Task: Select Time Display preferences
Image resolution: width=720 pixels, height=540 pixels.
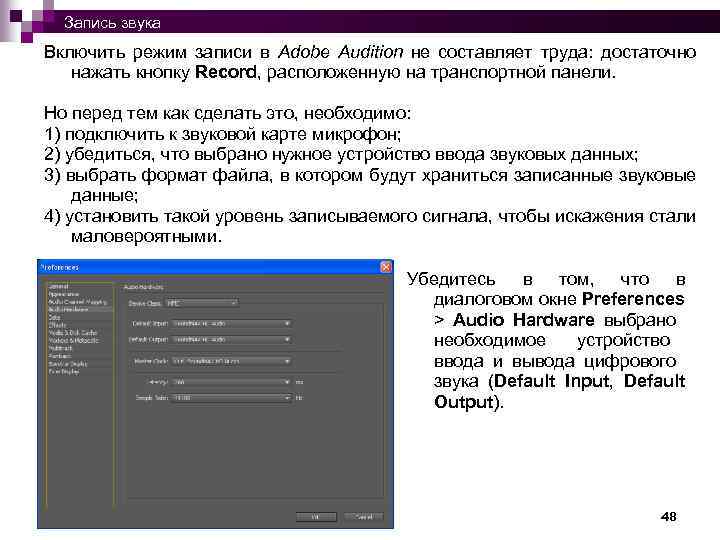Action: (x=64, y=372)
